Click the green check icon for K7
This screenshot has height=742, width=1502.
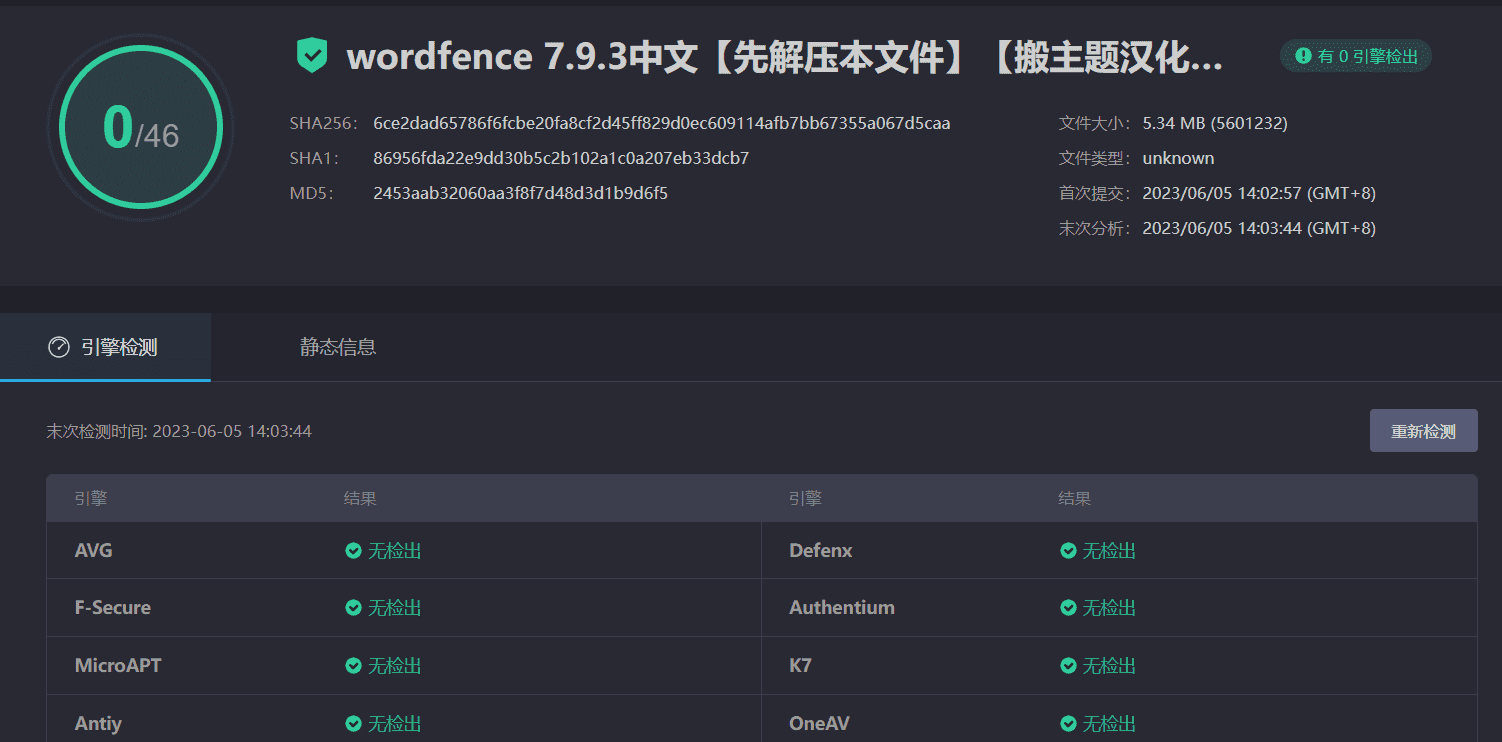click(x=1068, y=666)
